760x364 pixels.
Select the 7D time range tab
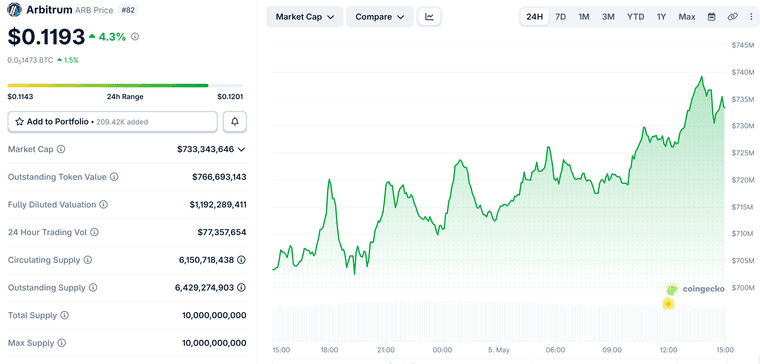(560, 17)
